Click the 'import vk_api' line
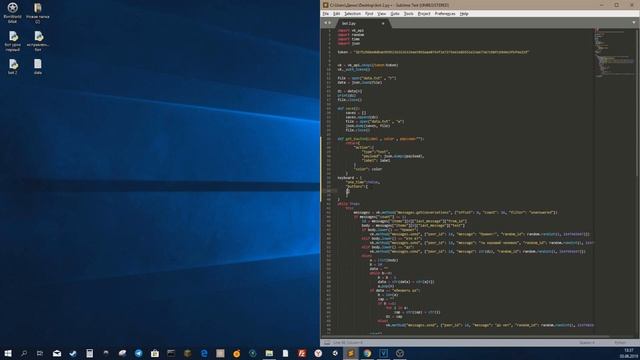640x360 pixels. (x=351, y=31)
